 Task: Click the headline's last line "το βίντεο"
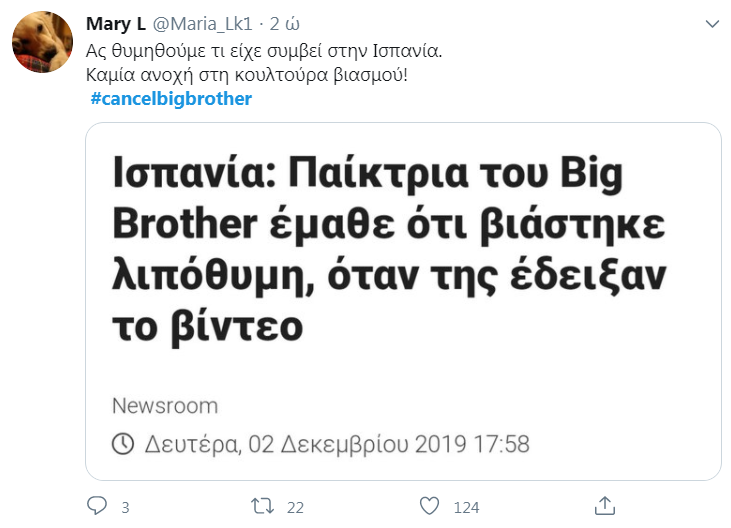point(207,326)
